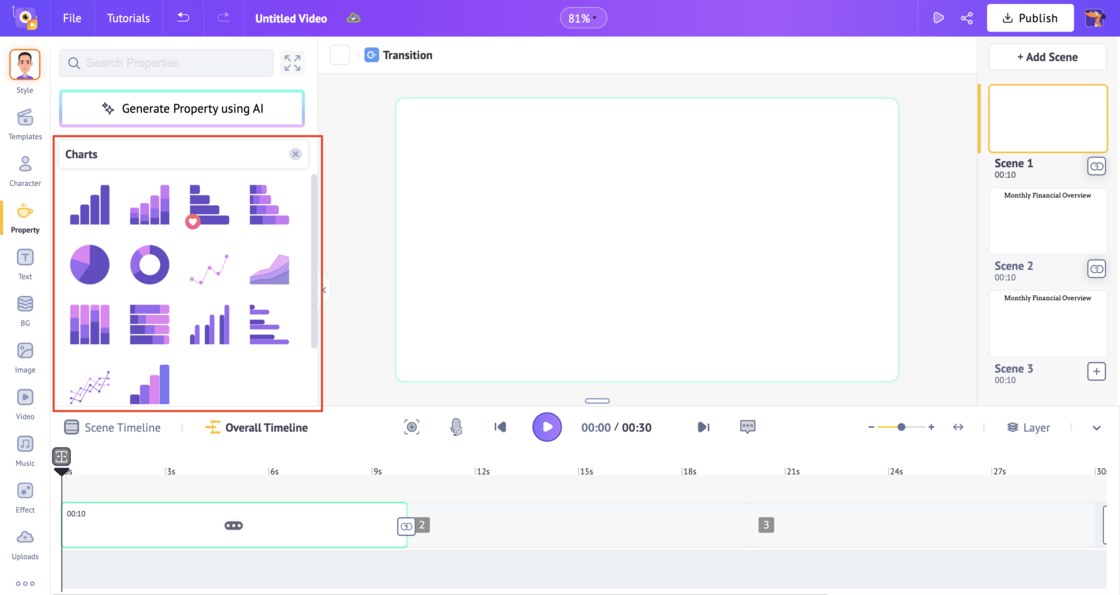Click the share icon in top bar

tap(967, 18)
